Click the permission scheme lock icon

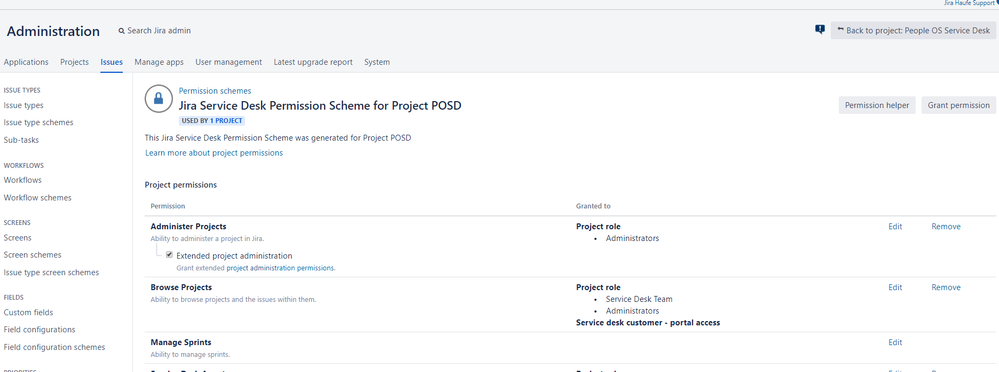pyautogui.click(x=159, y=99)
